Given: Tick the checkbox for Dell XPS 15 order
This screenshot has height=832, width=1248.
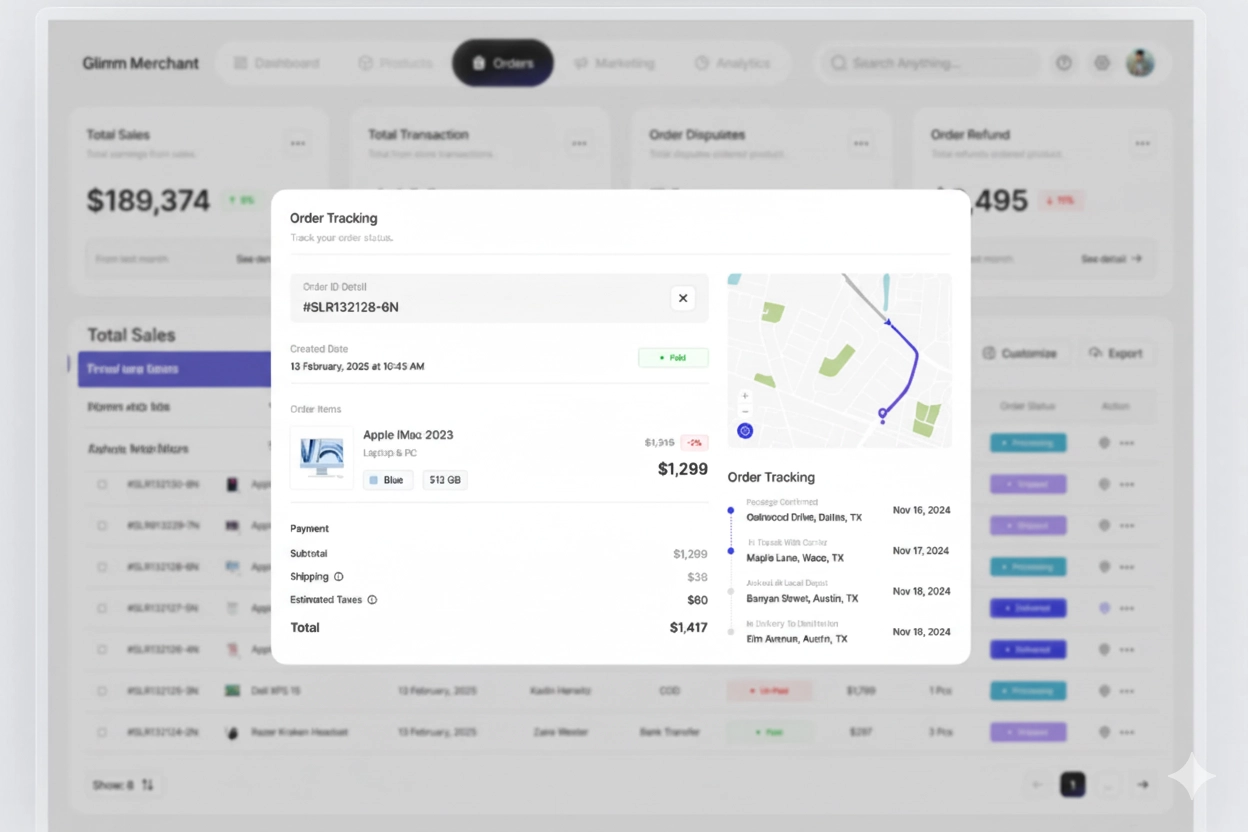Looking at the screenshot, I should [x=102, y=691].
